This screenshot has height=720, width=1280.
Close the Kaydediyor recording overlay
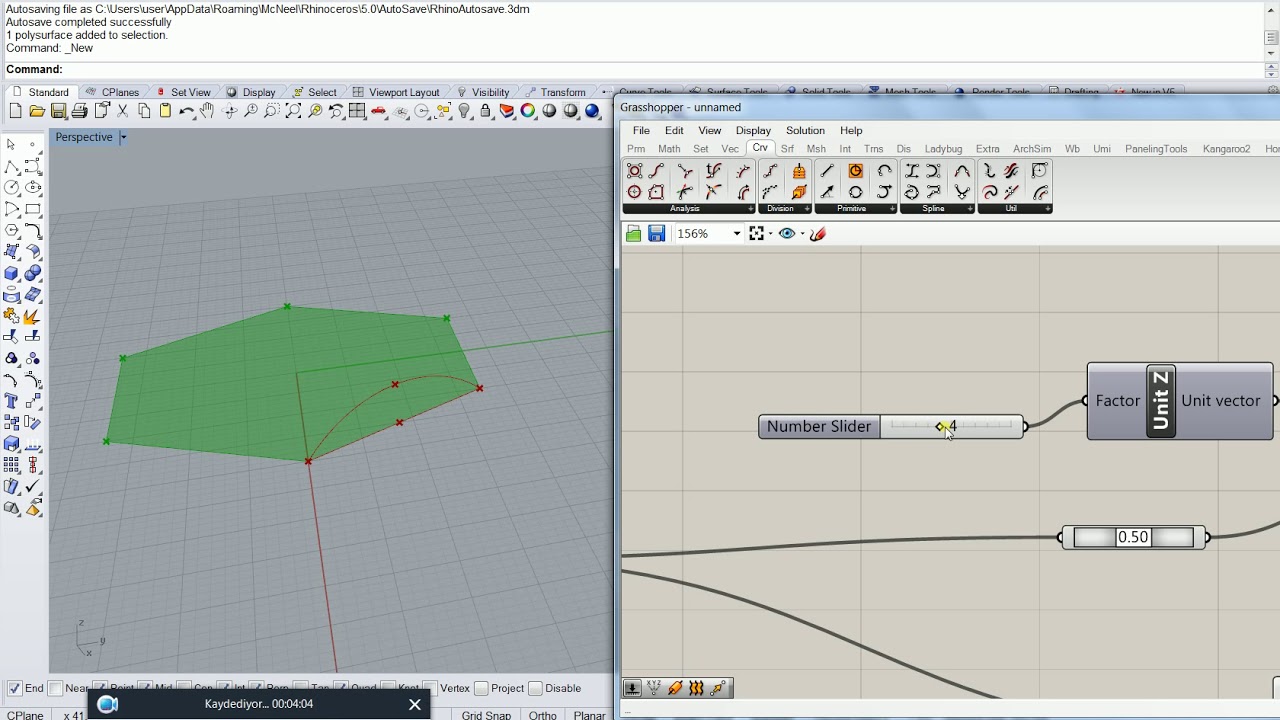point(415,704)
